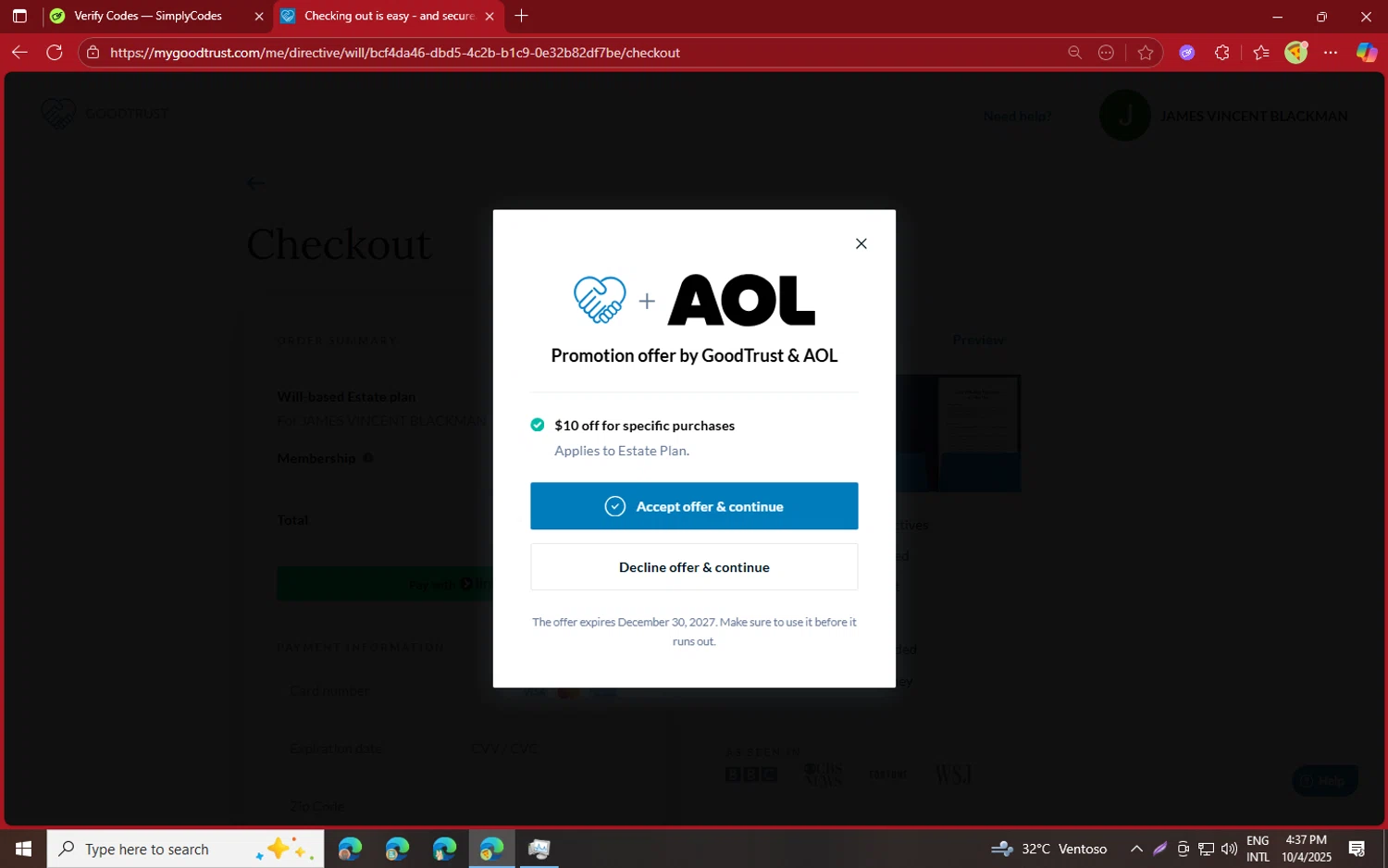The image size is (1388, 868).
Task: Click "Applies to Estate Plan." text
Action: click(622, 451)
